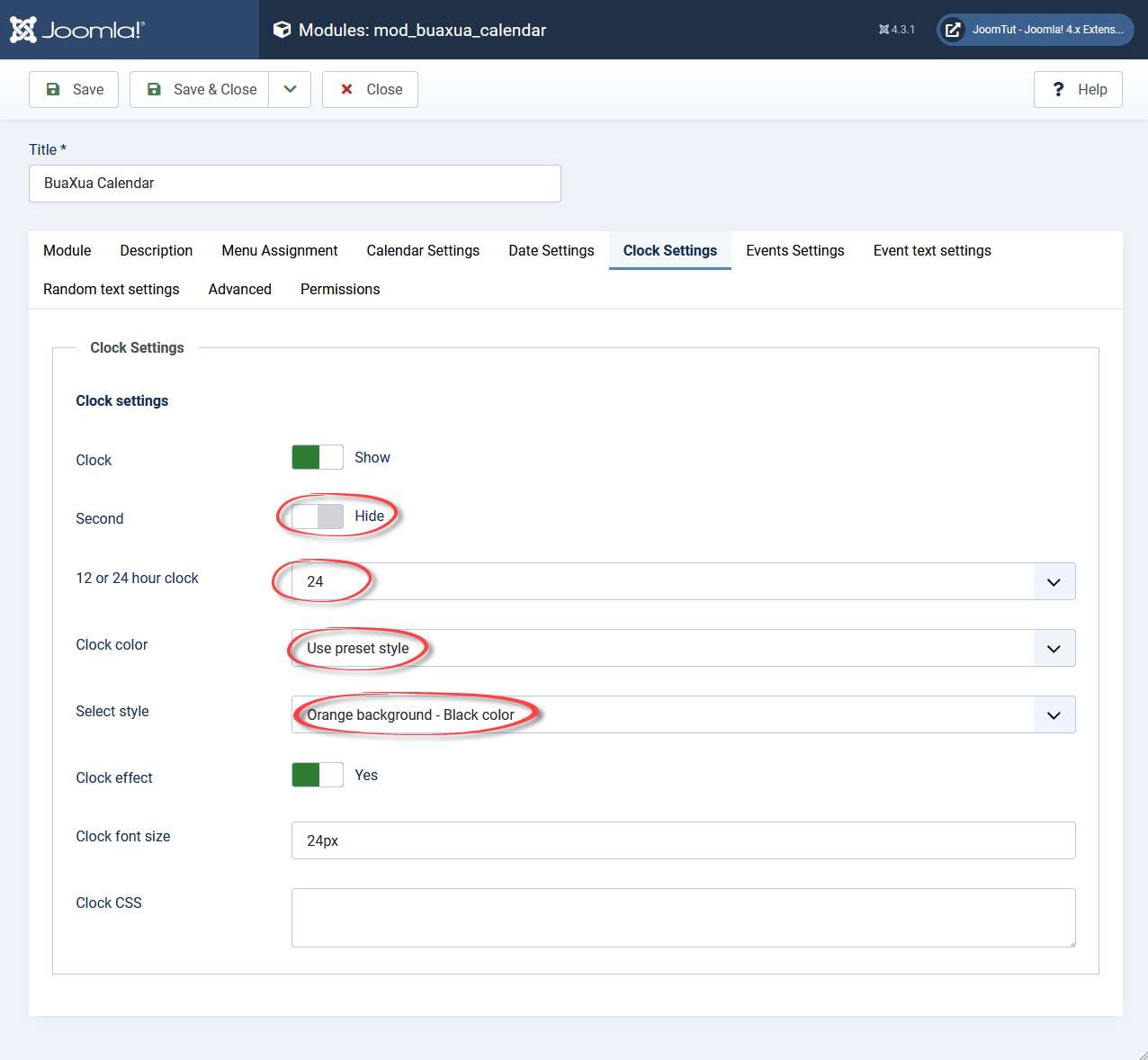This screenshot has width=1148, height=1060.
Task: Click the 'Clock effect' label
Action: (114, 777)
